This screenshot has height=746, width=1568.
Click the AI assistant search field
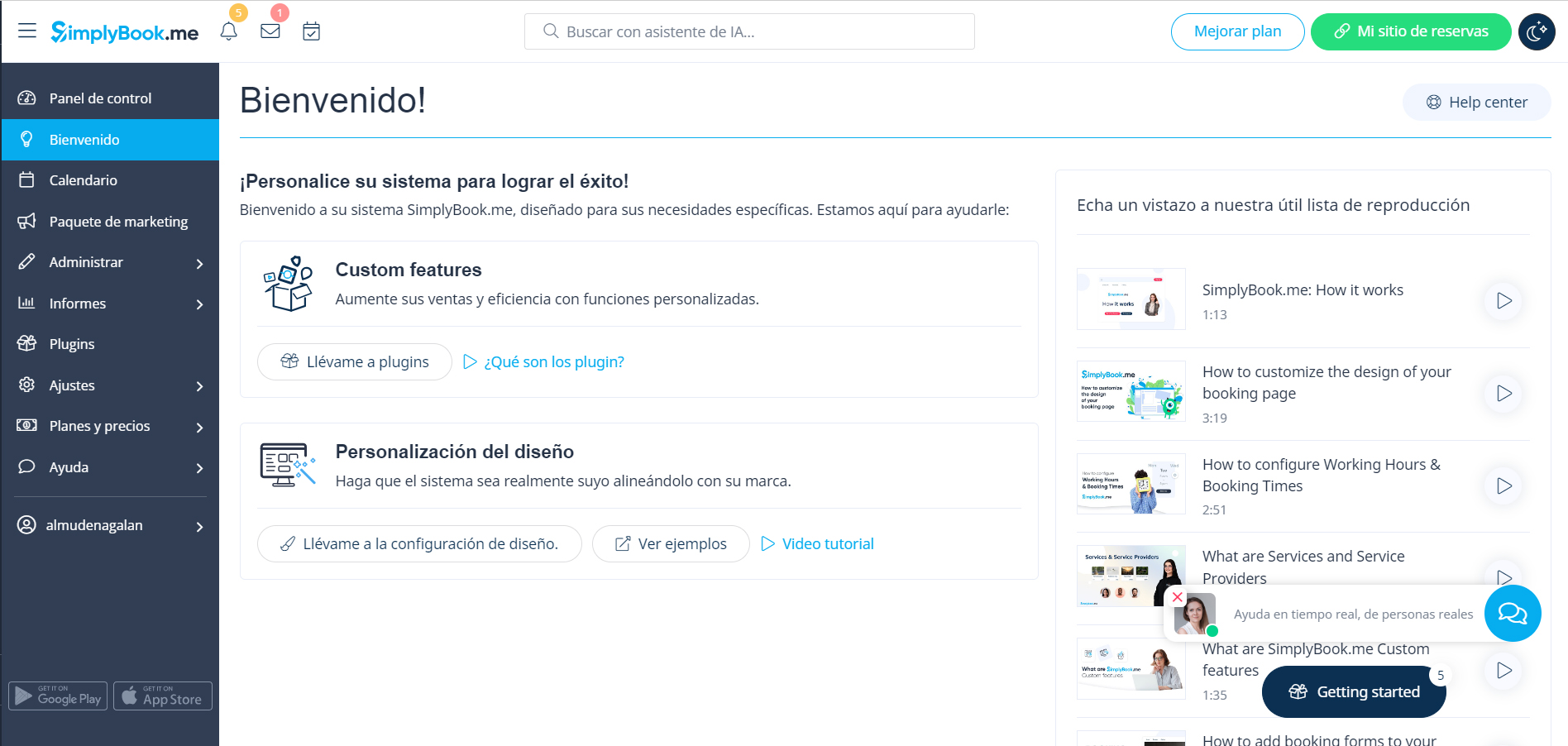(x=748, y=31)
